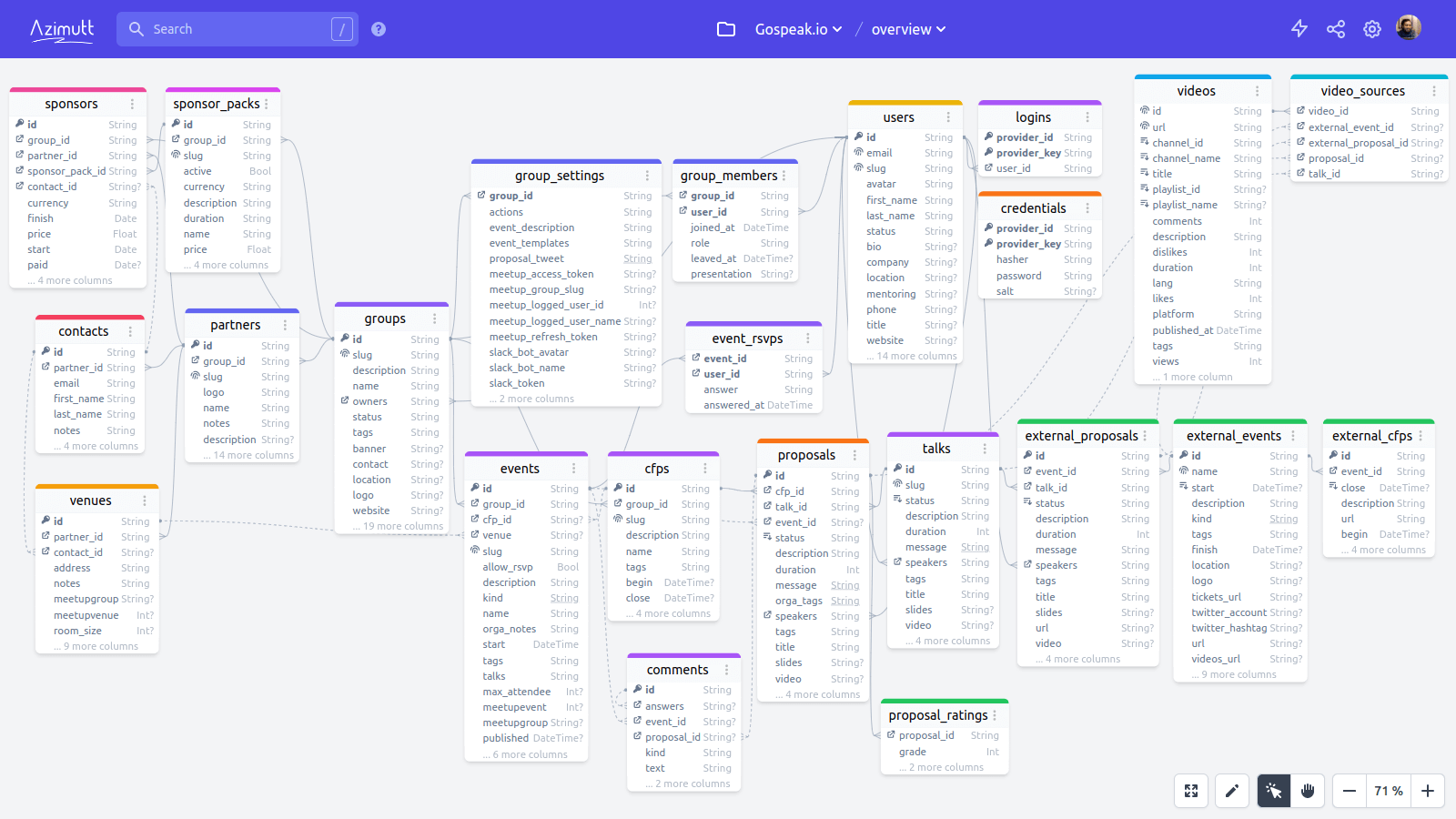Click the lightning bolt icon in the top bar

coord(1299,28)
